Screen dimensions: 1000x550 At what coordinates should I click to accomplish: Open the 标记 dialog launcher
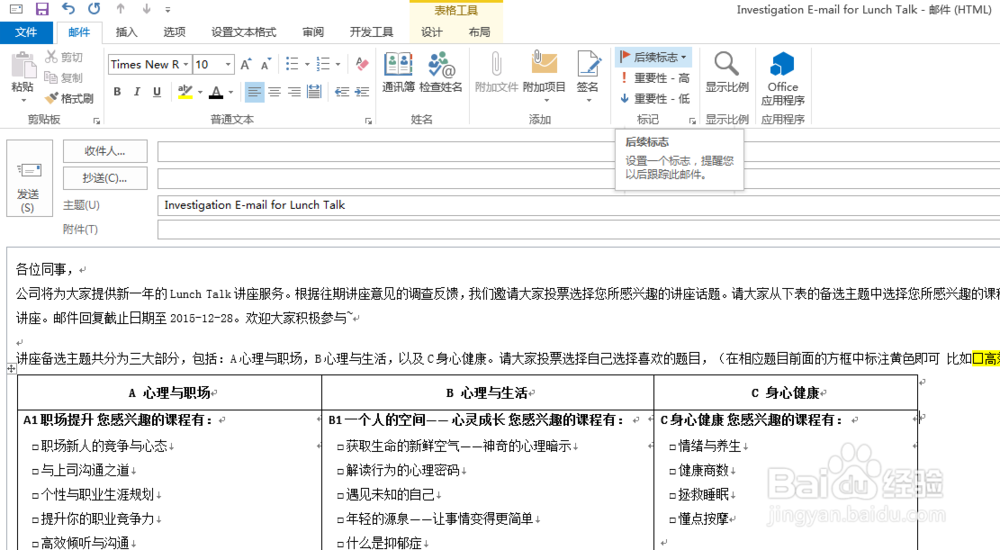693,121
